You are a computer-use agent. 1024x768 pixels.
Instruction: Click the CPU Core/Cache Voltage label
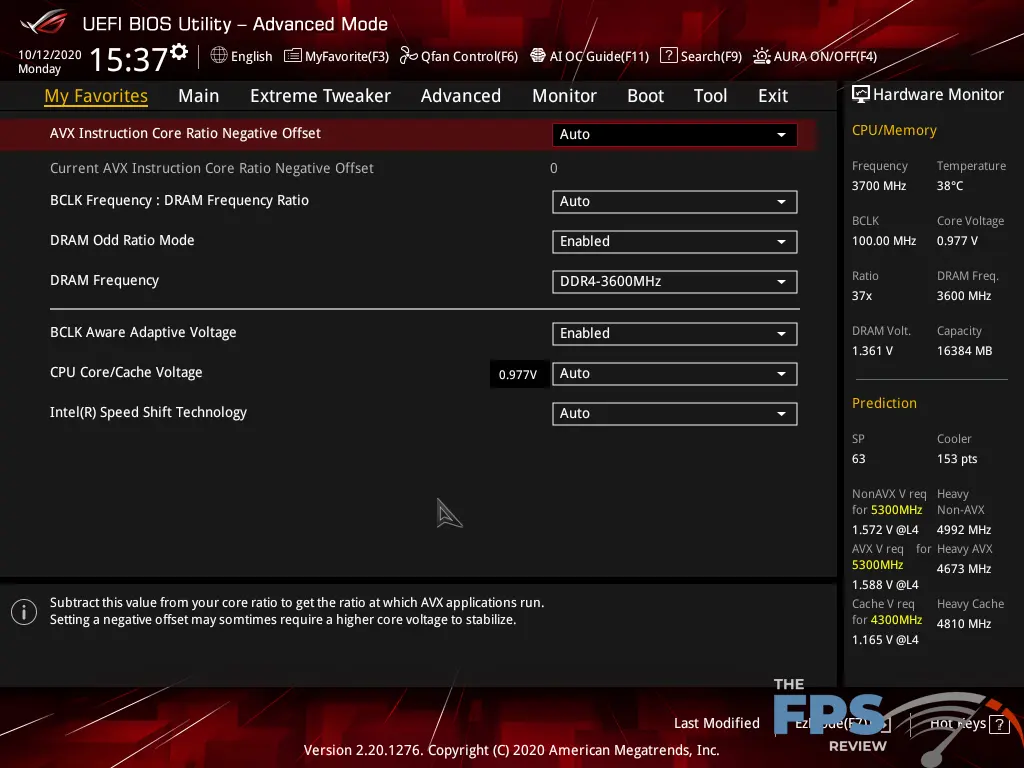coord(126,372)
